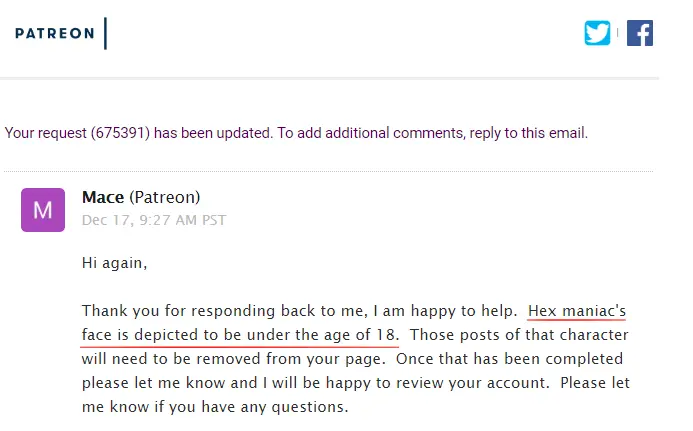Open the Patreon Twitter page icon

(x=597, y=33)
